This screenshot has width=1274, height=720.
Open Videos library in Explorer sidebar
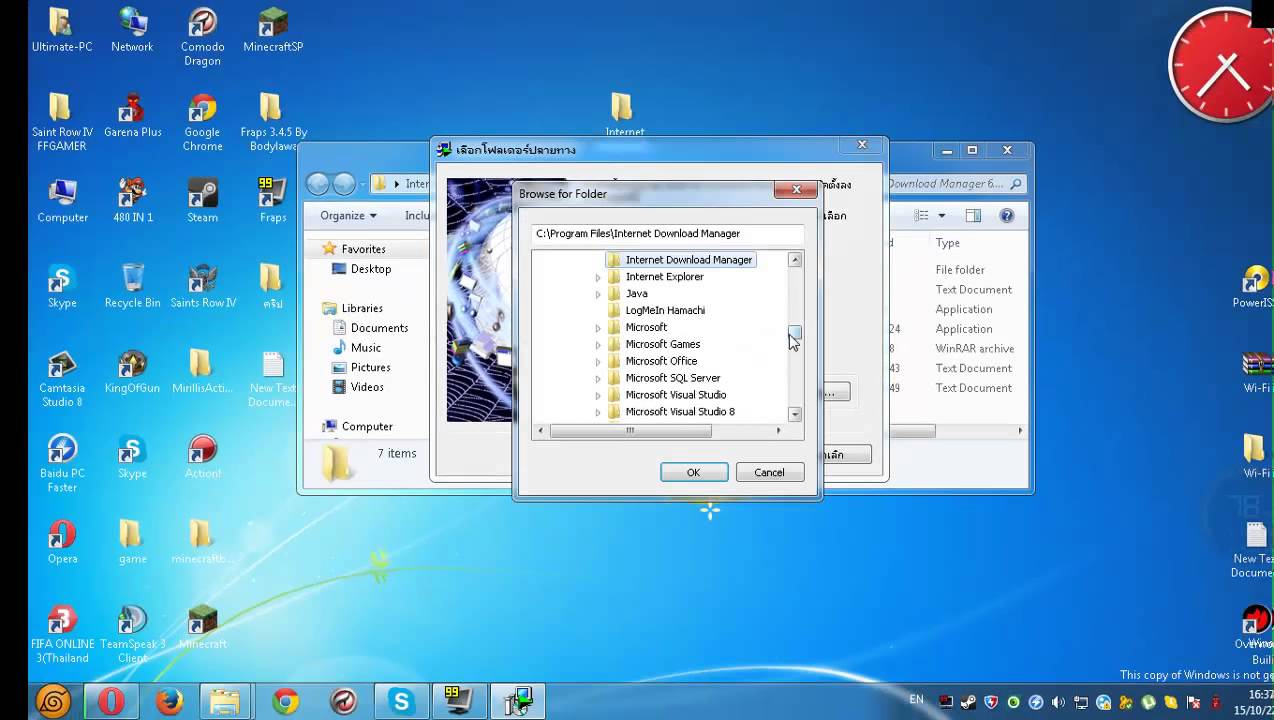(367, 387)
